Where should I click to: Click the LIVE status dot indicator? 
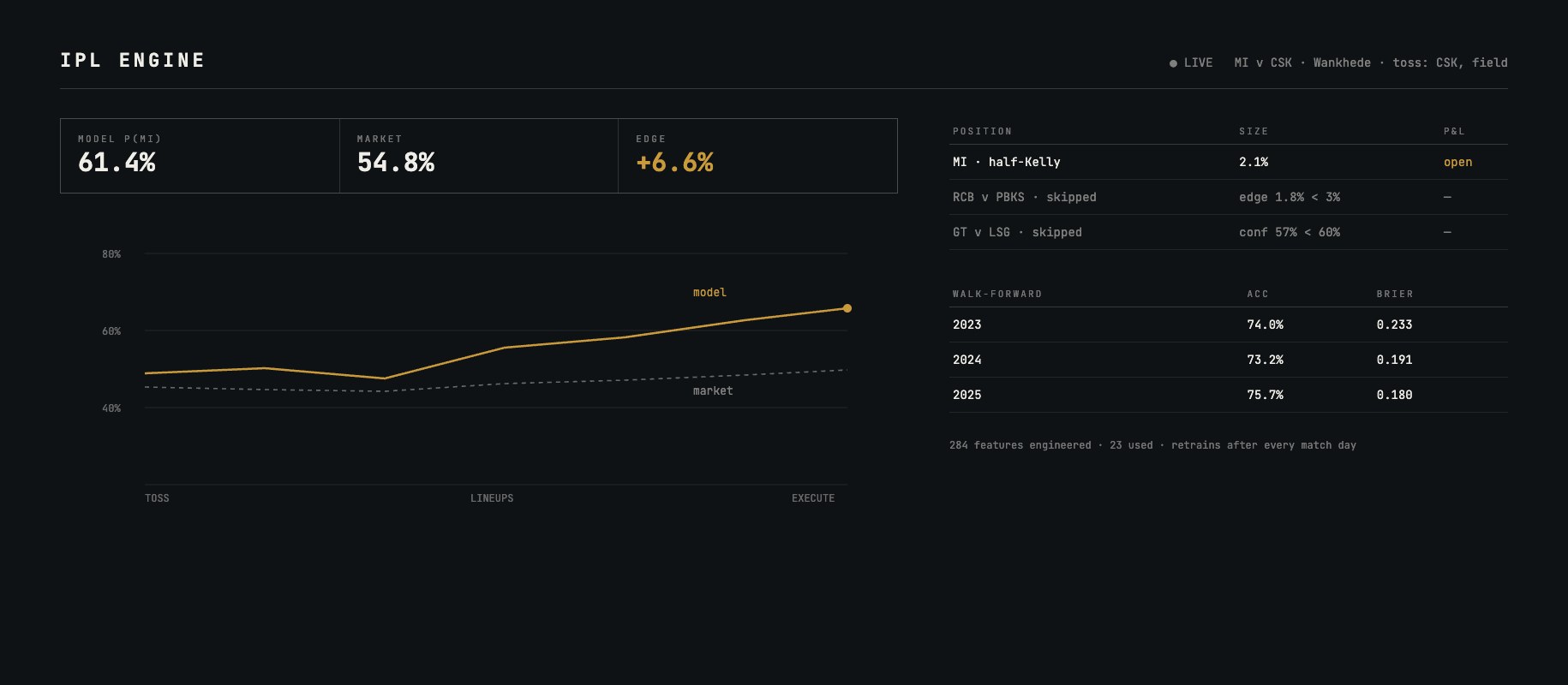tap(1173, 63)
